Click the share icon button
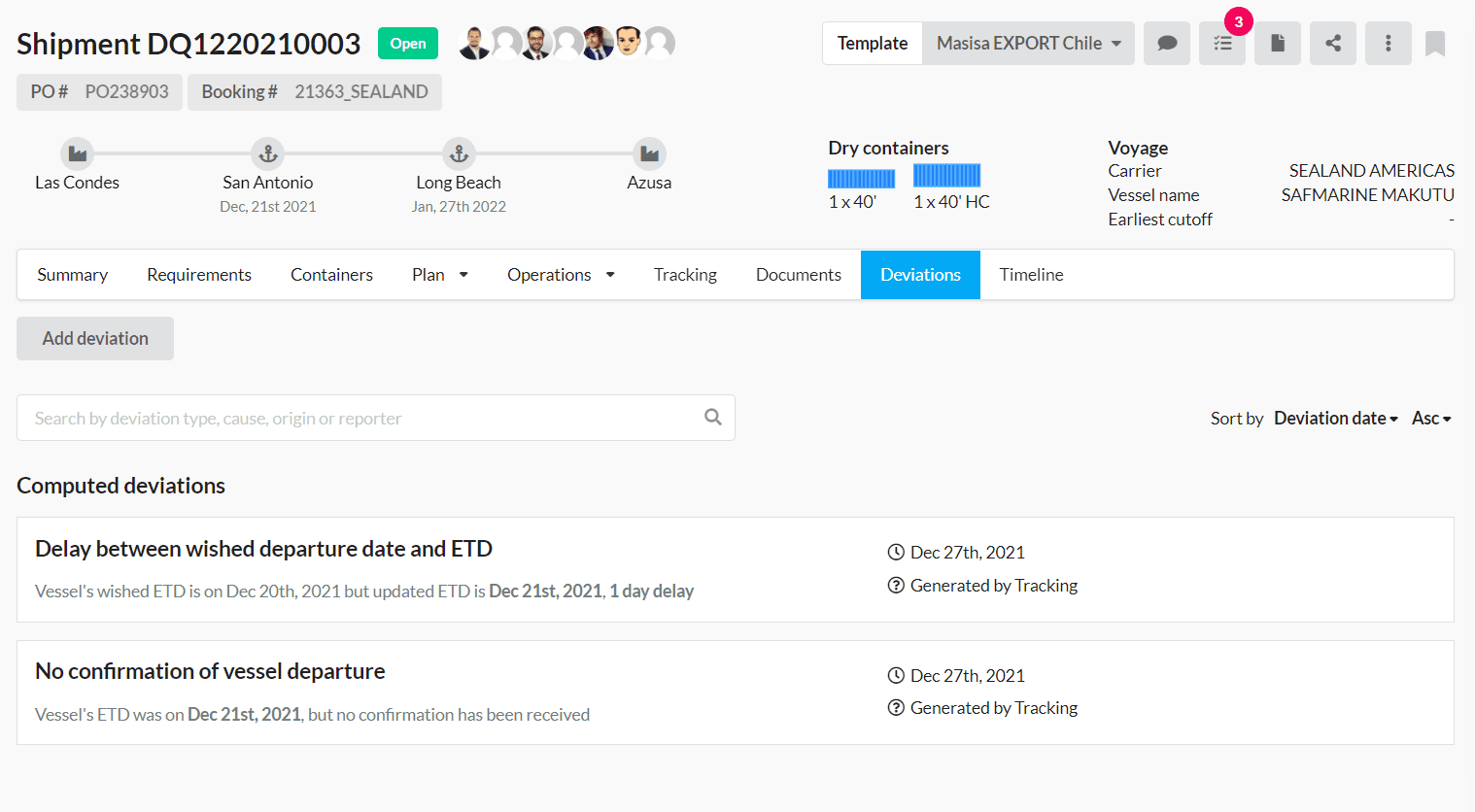This screenshot has width=1475, height=812. click(1333, 44)
